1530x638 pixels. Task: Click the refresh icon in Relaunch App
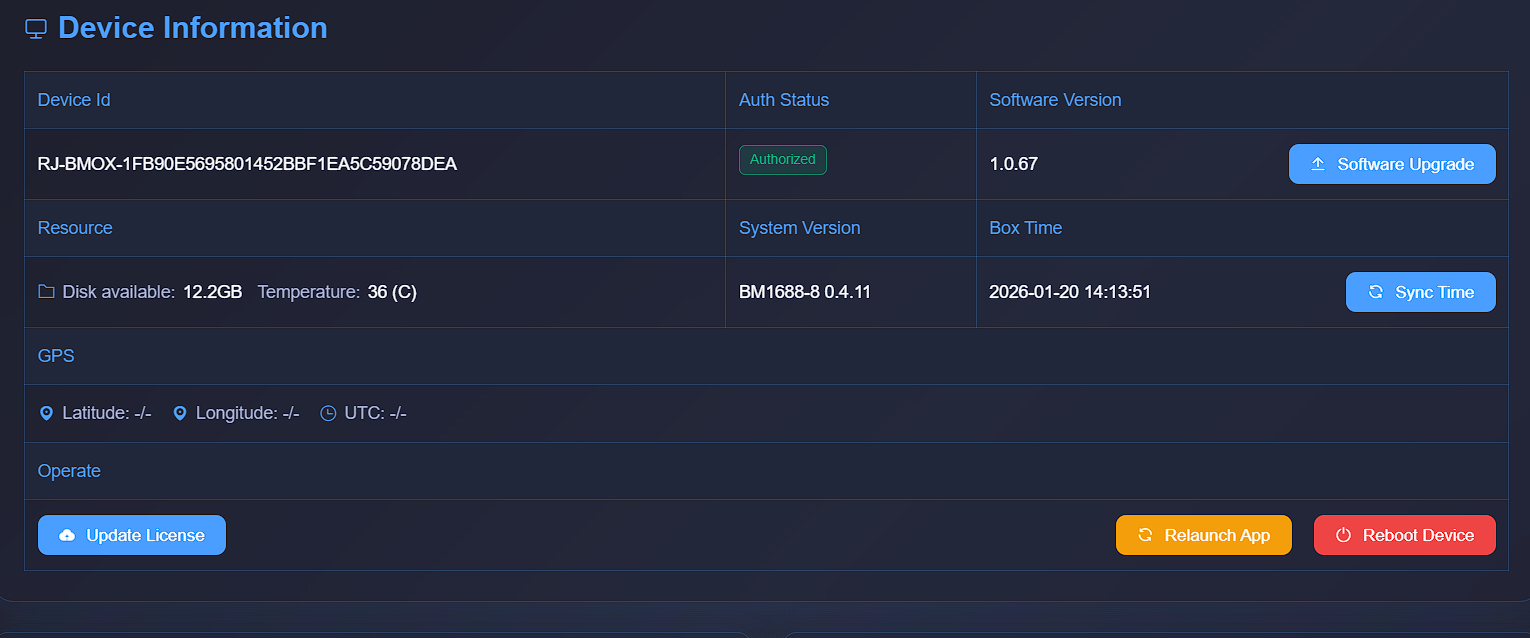coord(1145,535)
